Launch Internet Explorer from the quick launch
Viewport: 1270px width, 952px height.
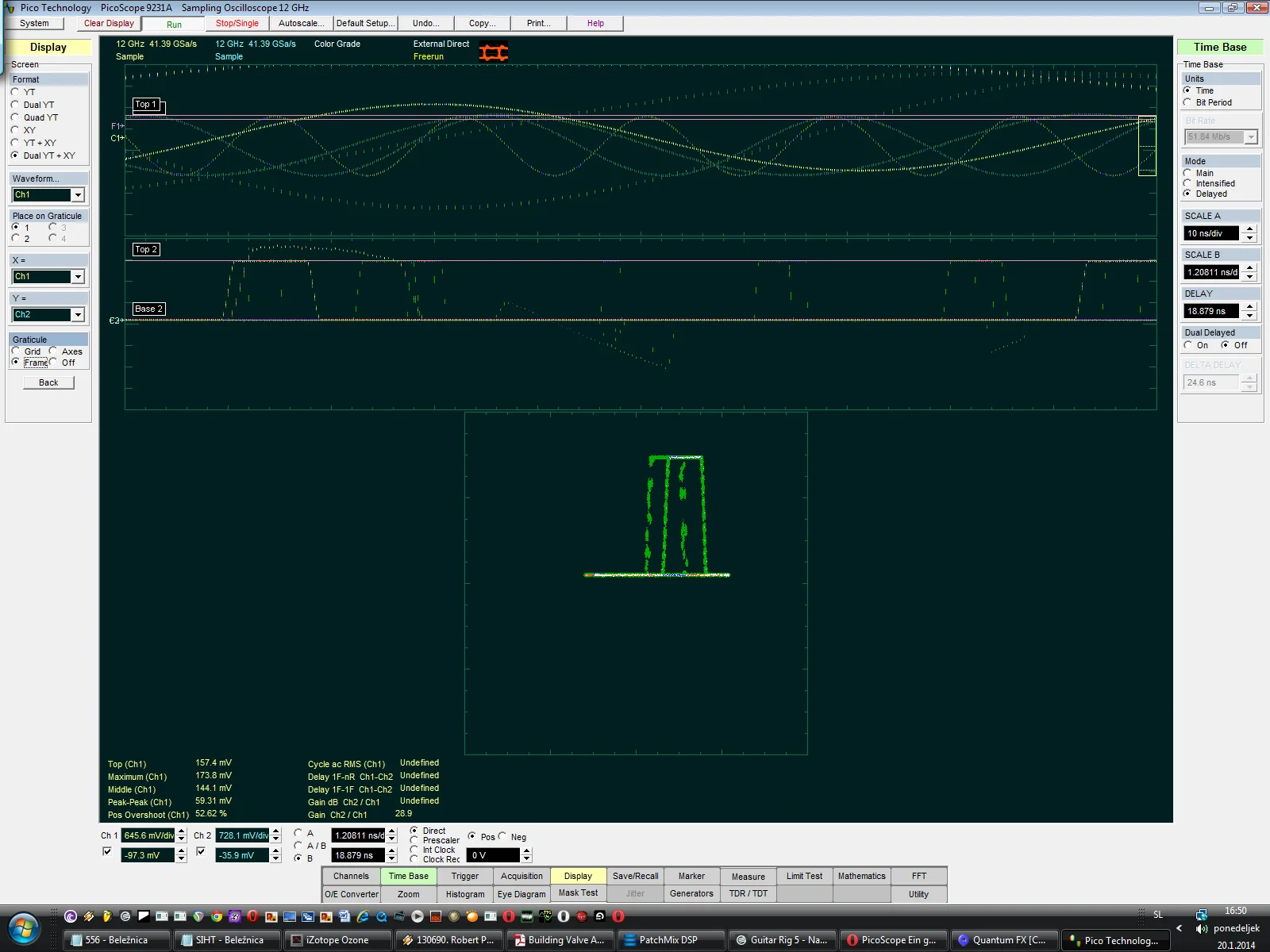363,916
